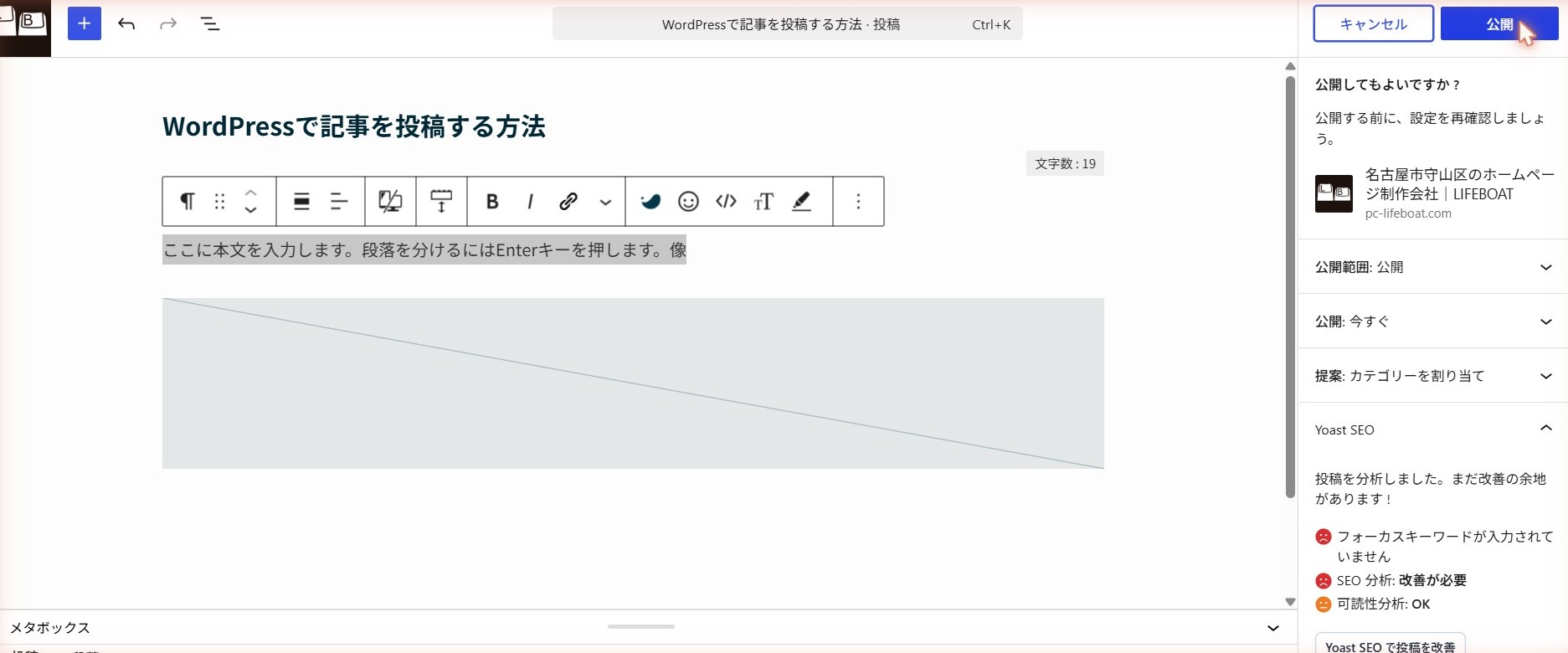Click the editor scrollbar down arrow
Viewport: 1568px width, 653px height.
pyautogui.click(x=1290, y=601)
